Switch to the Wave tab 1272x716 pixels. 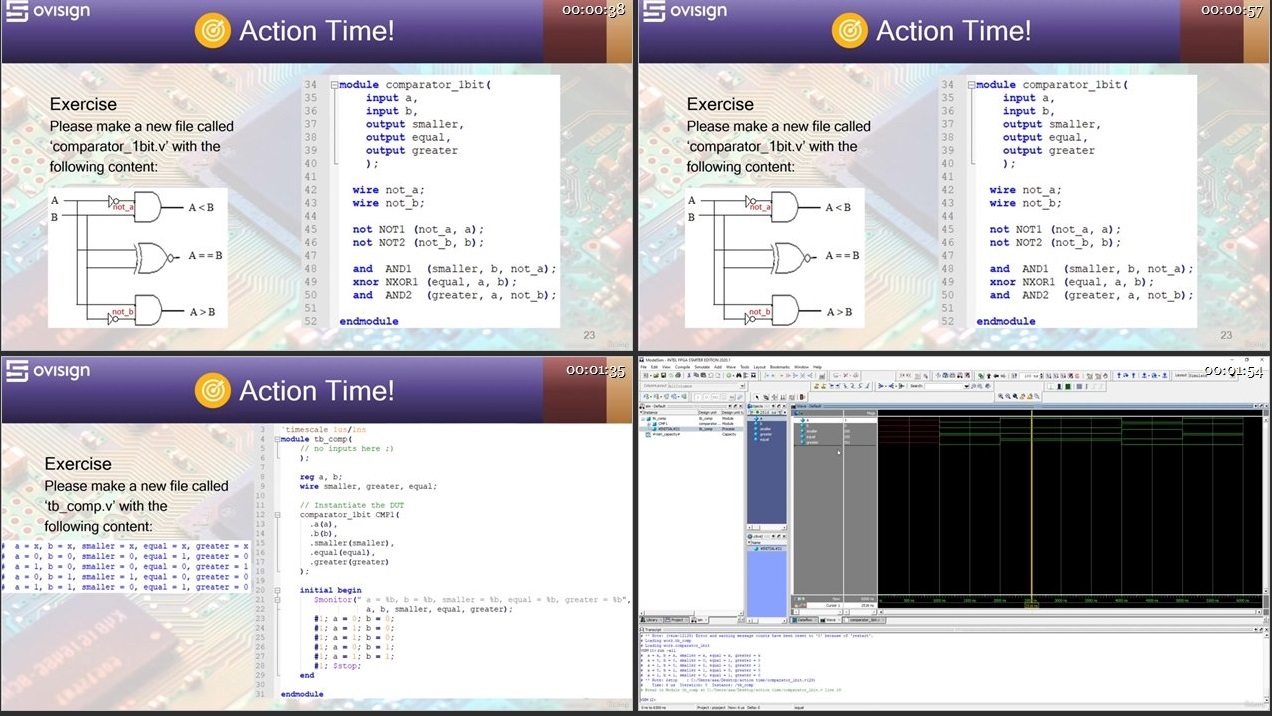(830, 620)
